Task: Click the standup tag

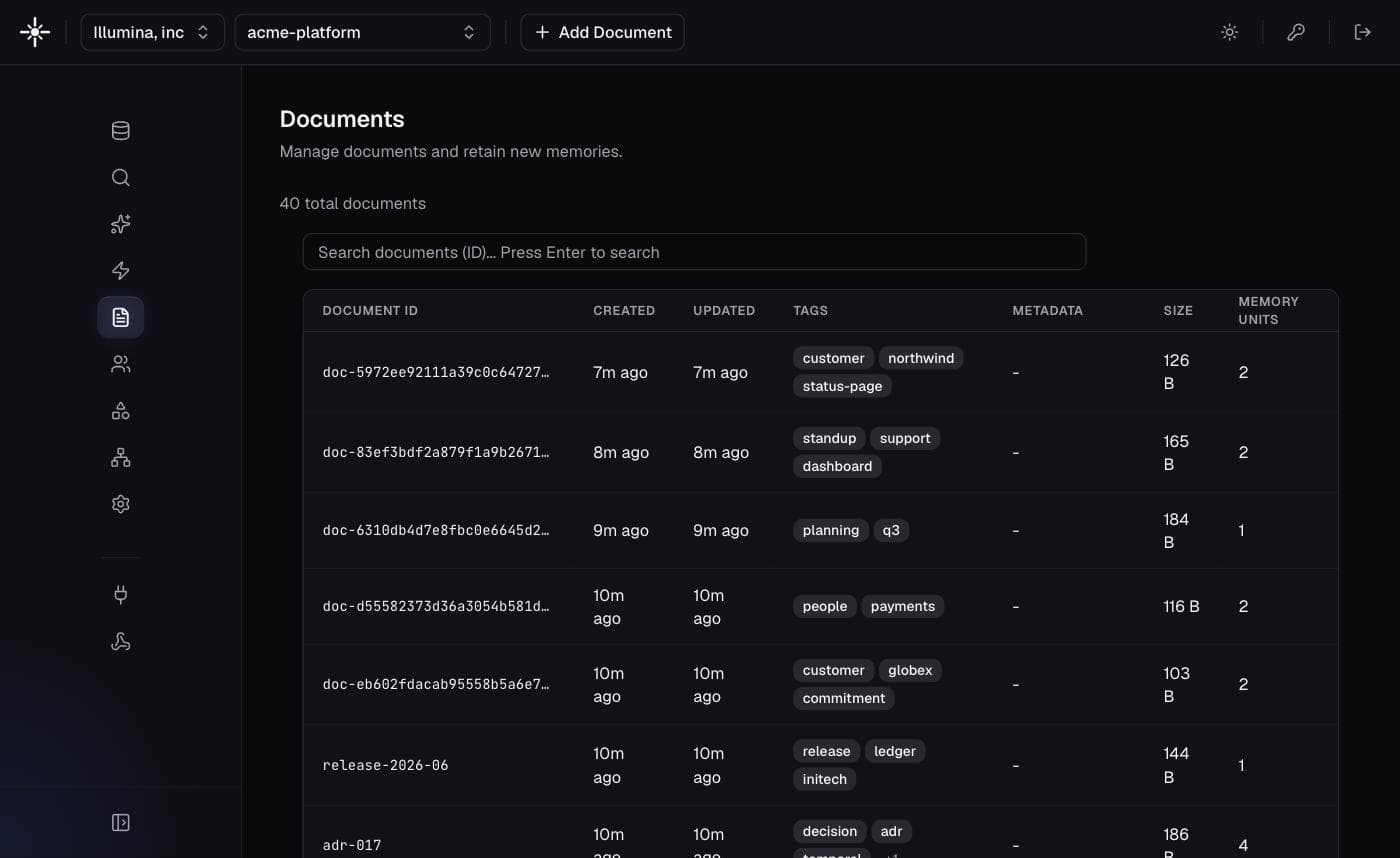Action: pos(829,438)
